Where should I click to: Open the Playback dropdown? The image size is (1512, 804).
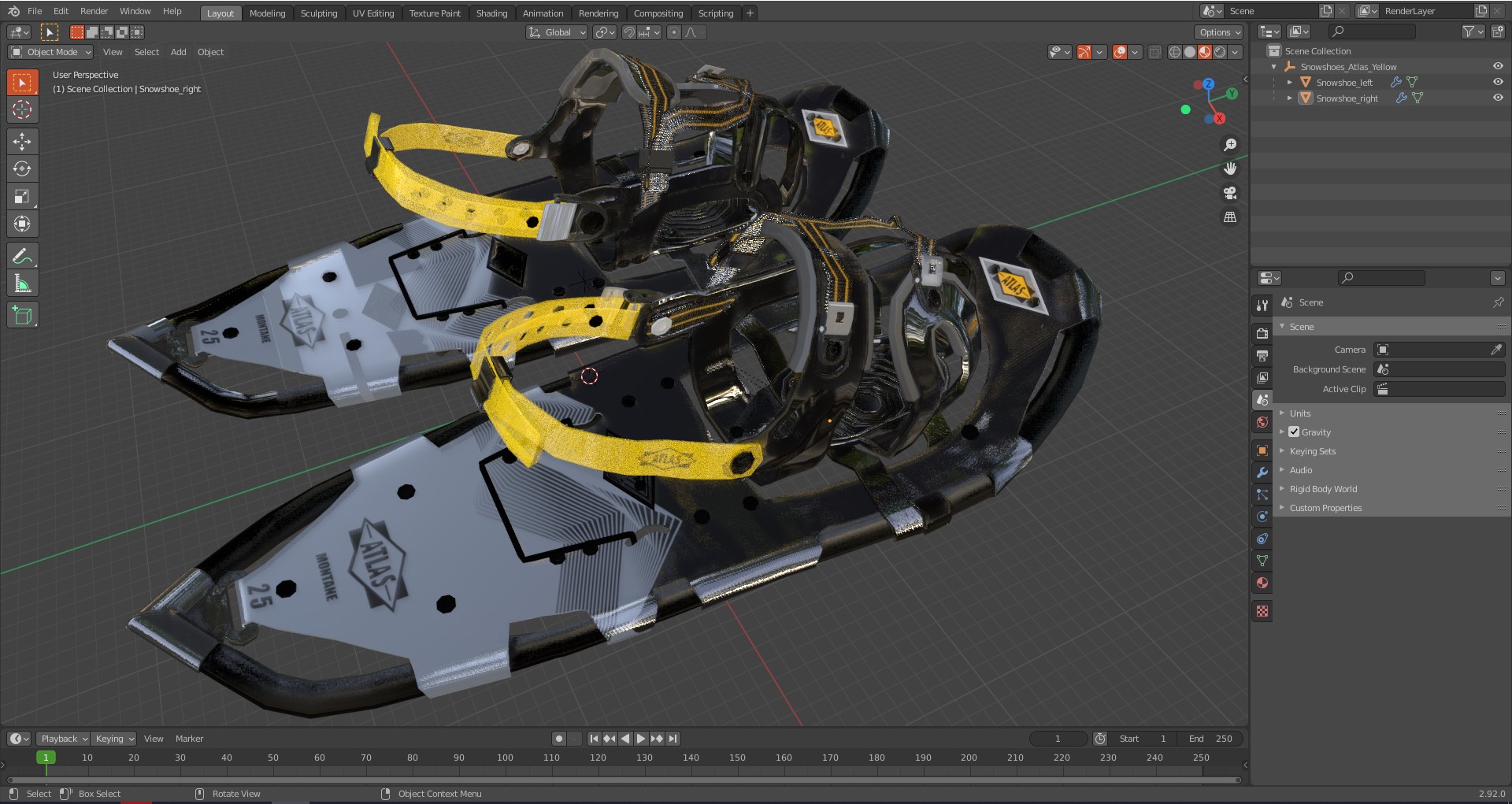click(x=63, y=739)
